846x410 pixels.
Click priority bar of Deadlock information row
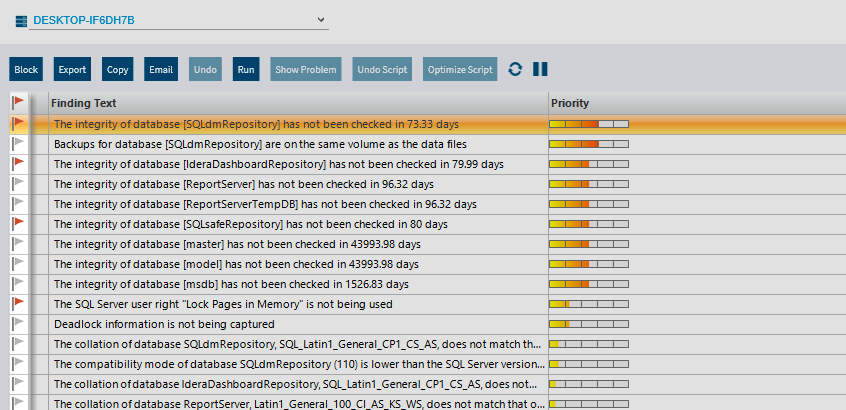coord(589,324)
